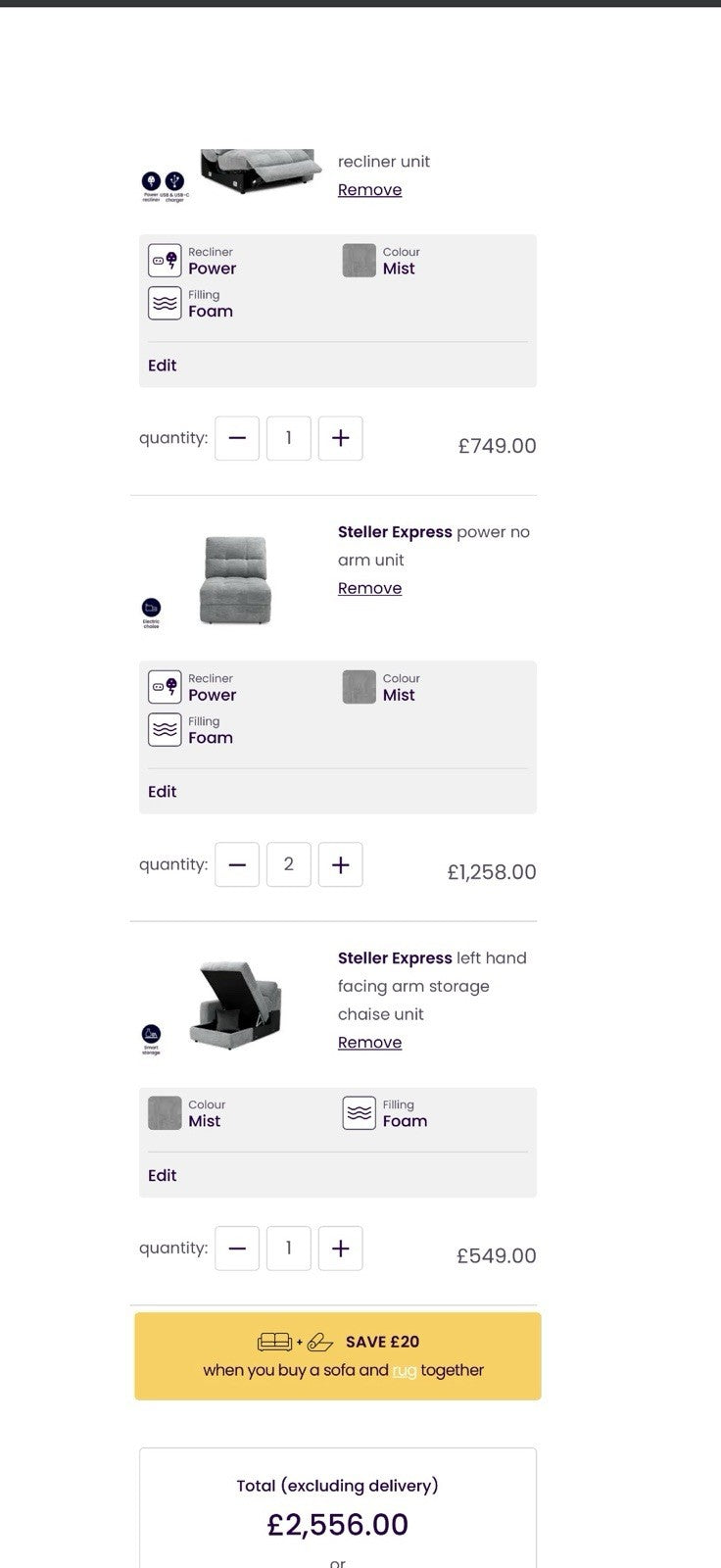Viewport: 721px width, 1568px height.
Task: Click the Mist colour swatch for storage chaise
Action: [165, 1113]
